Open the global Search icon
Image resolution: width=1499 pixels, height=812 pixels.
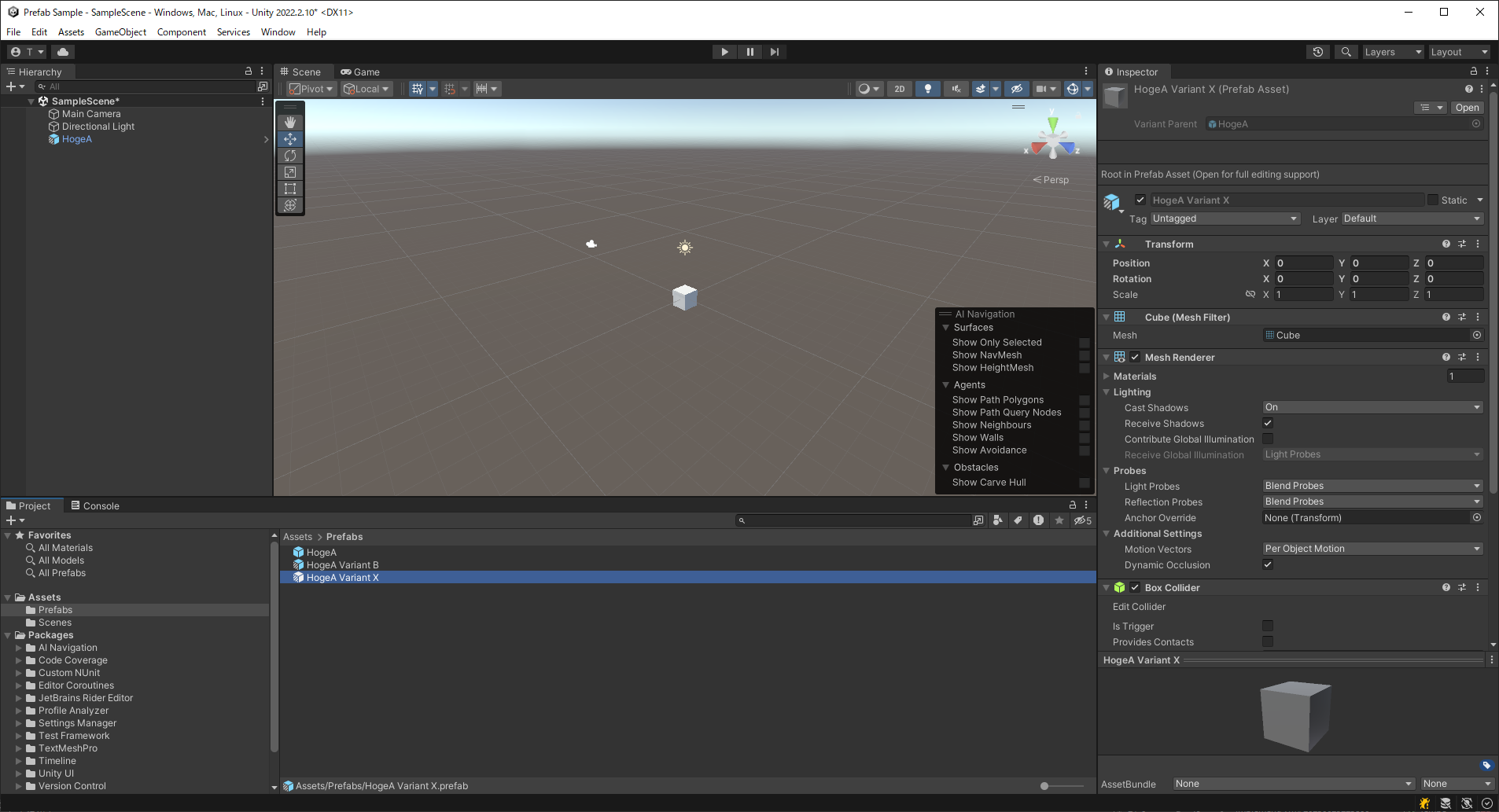coord(1346,52)
